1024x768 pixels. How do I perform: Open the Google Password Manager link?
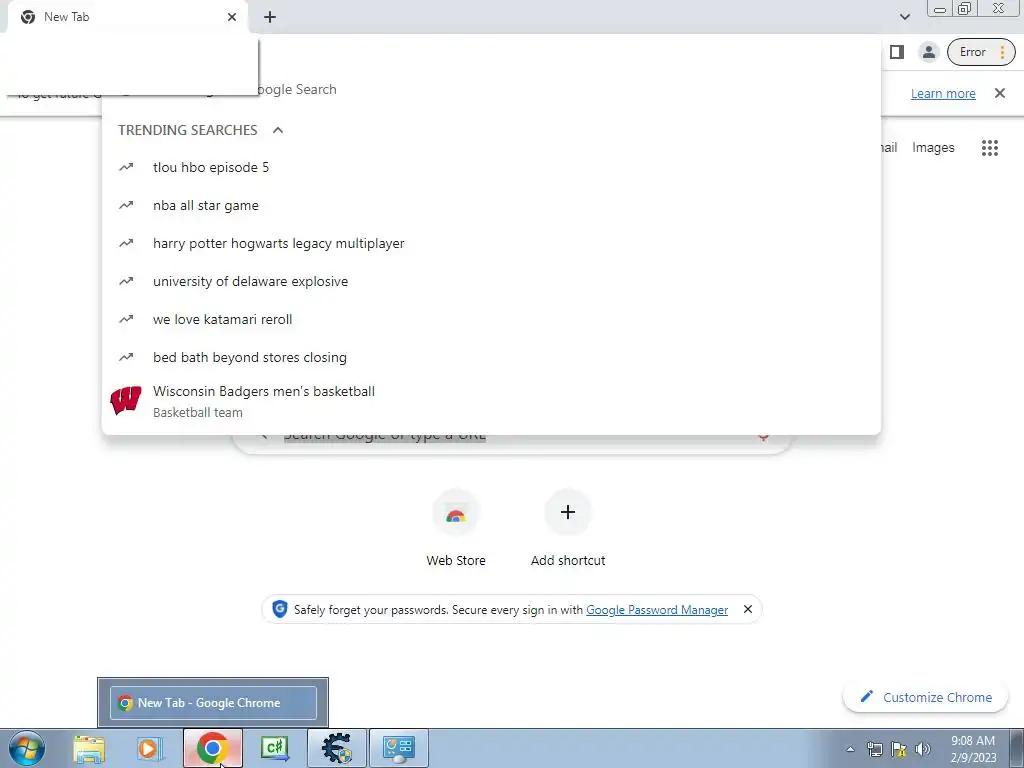click(x=657, y=610)
